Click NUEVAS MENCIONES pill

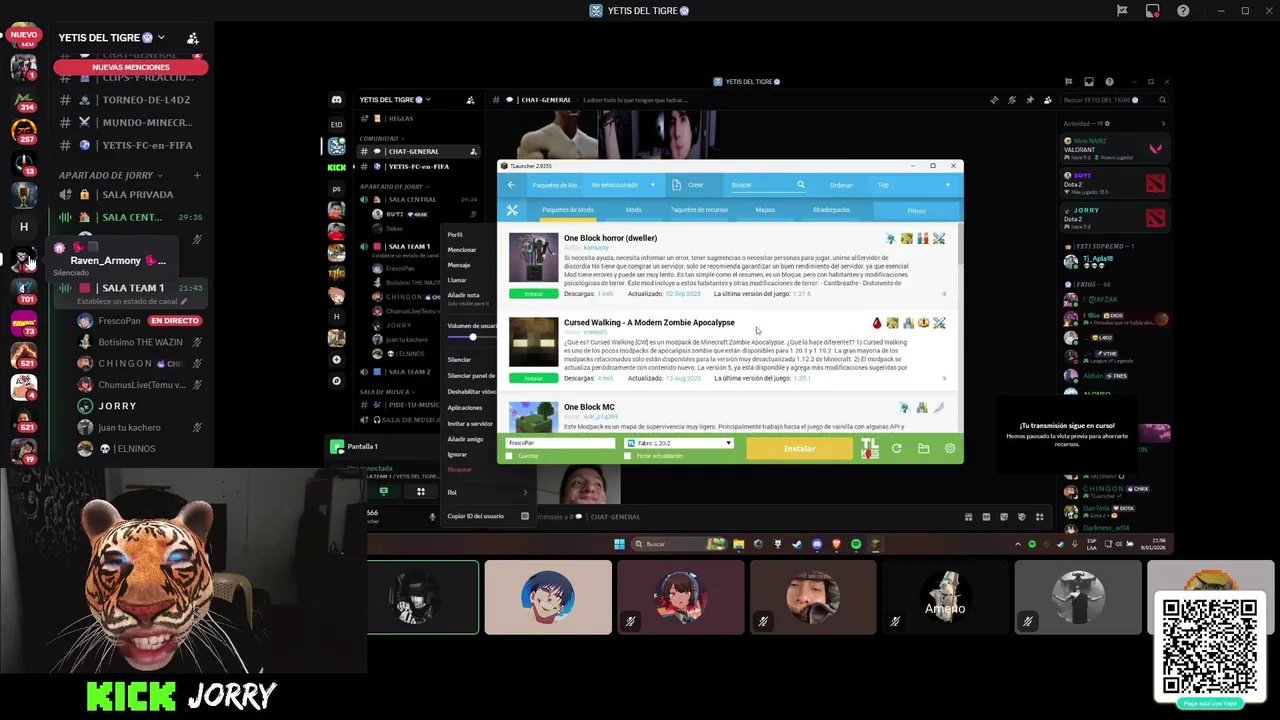point(130,67)
